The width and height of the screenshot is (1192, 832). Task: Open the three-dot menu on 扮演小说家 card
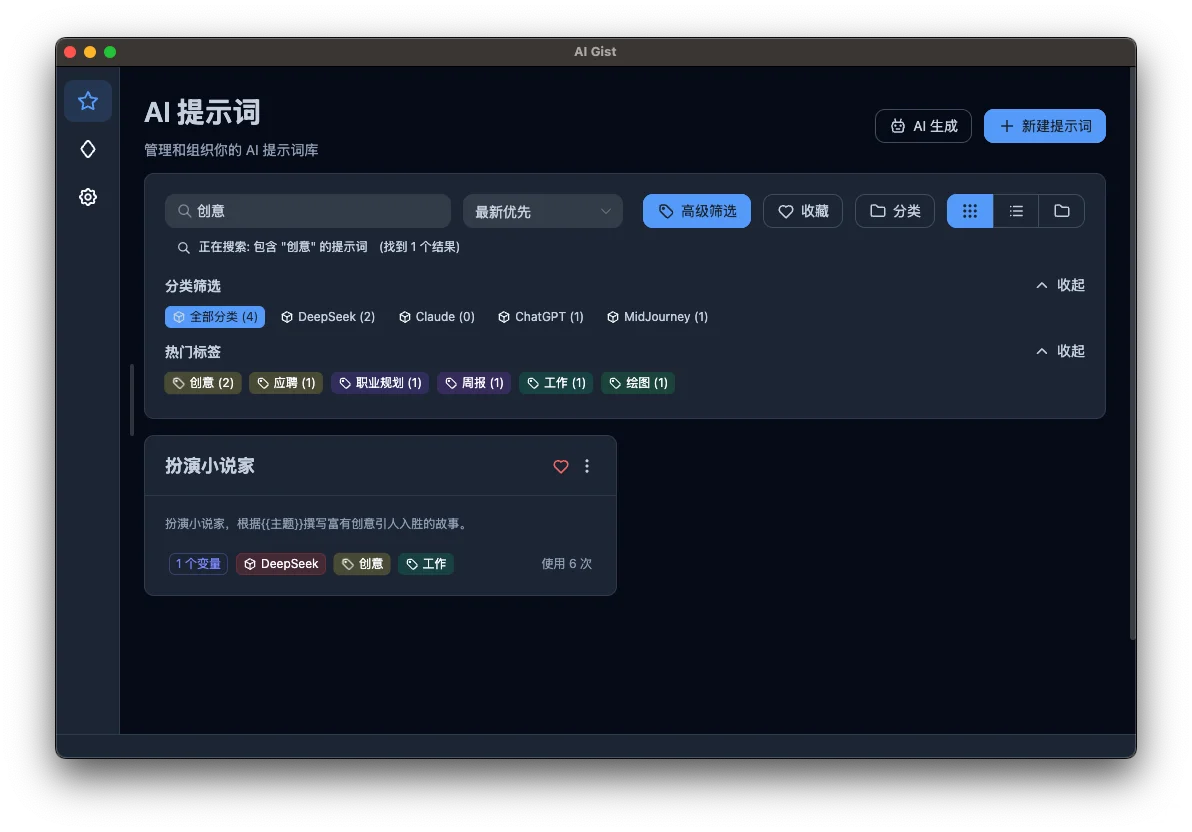(x=587, y=466)
